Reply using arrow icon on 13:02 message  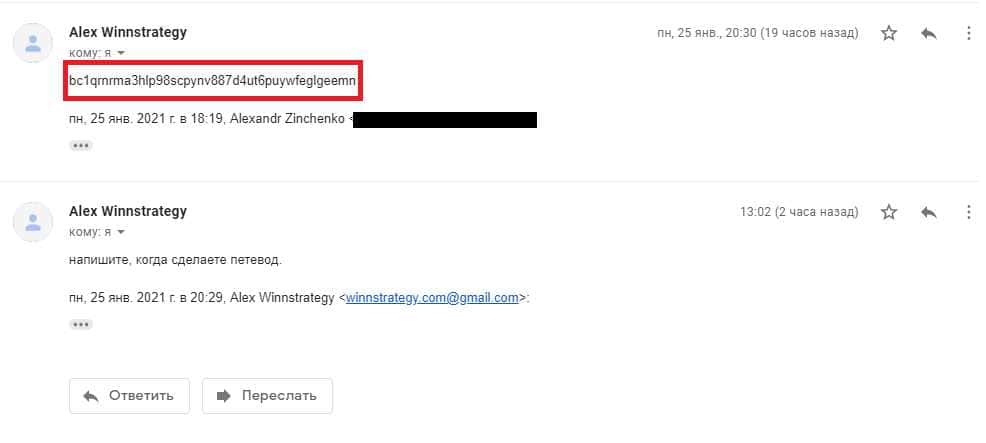click(929, 212)
